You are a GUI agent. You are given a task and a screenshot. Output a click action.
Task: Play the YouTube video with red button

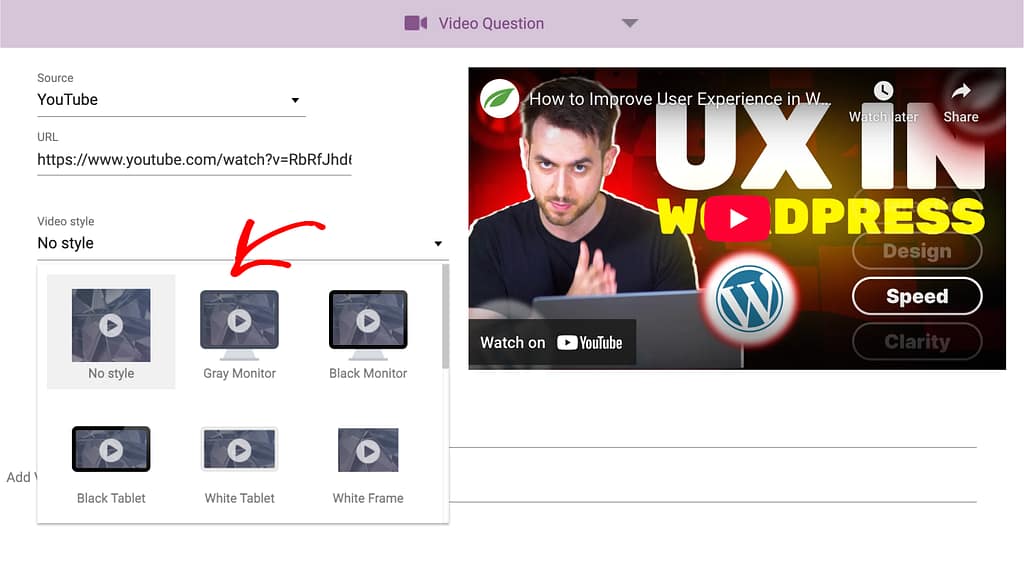click(x=736, y=219)
